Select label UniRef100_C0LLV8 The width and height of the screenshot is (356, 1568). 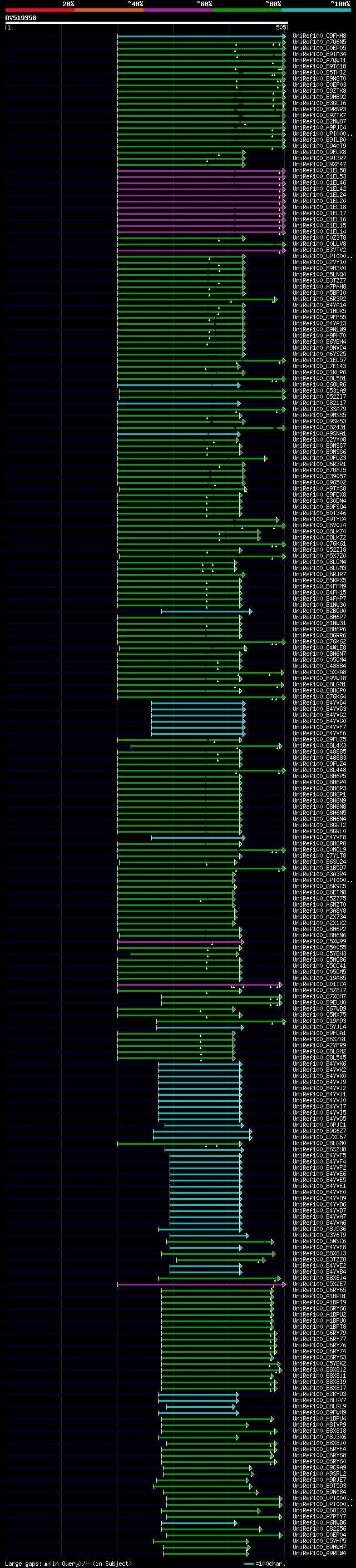click(x=319, y=244)
